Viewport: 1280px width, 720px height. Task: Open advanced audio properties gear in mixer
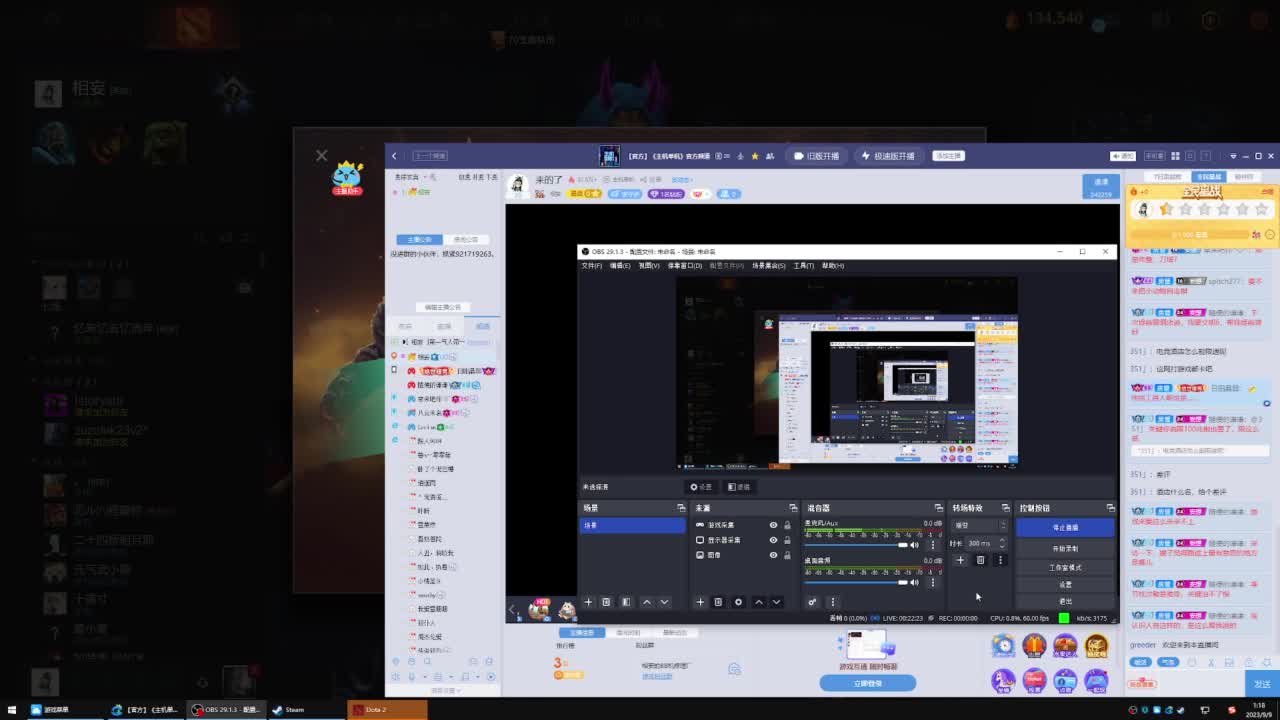812,602
